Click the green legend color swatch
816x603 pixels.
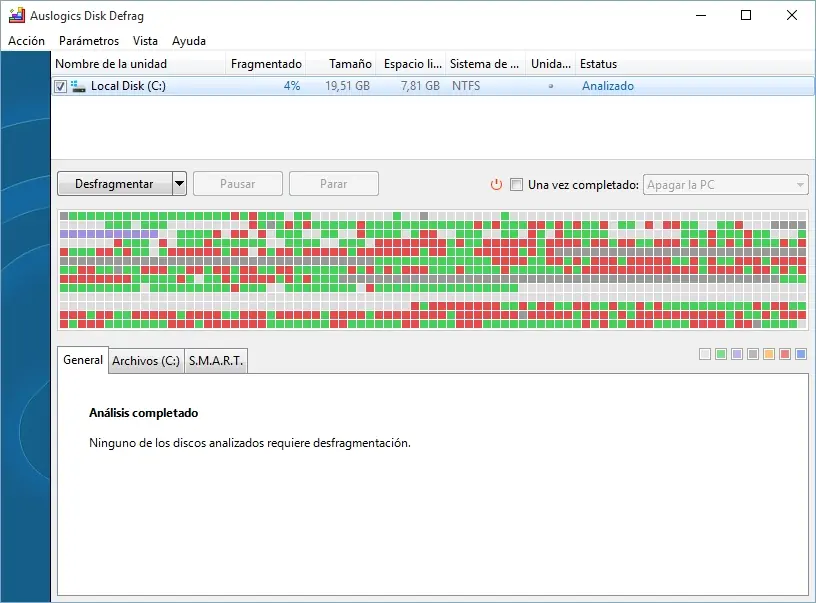coord(721,354)
